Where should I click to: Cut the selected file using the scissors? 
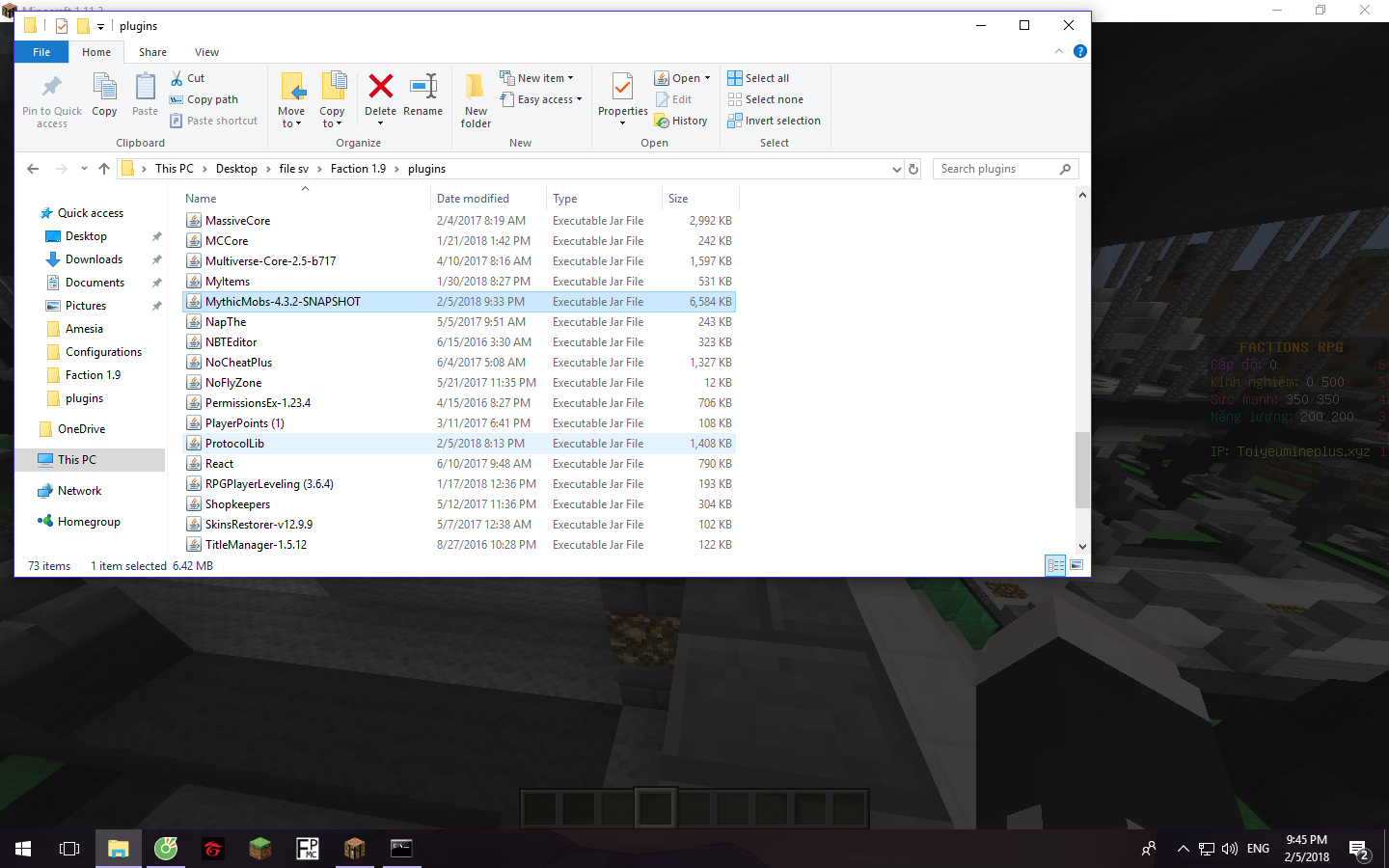(x=188, y=78)
